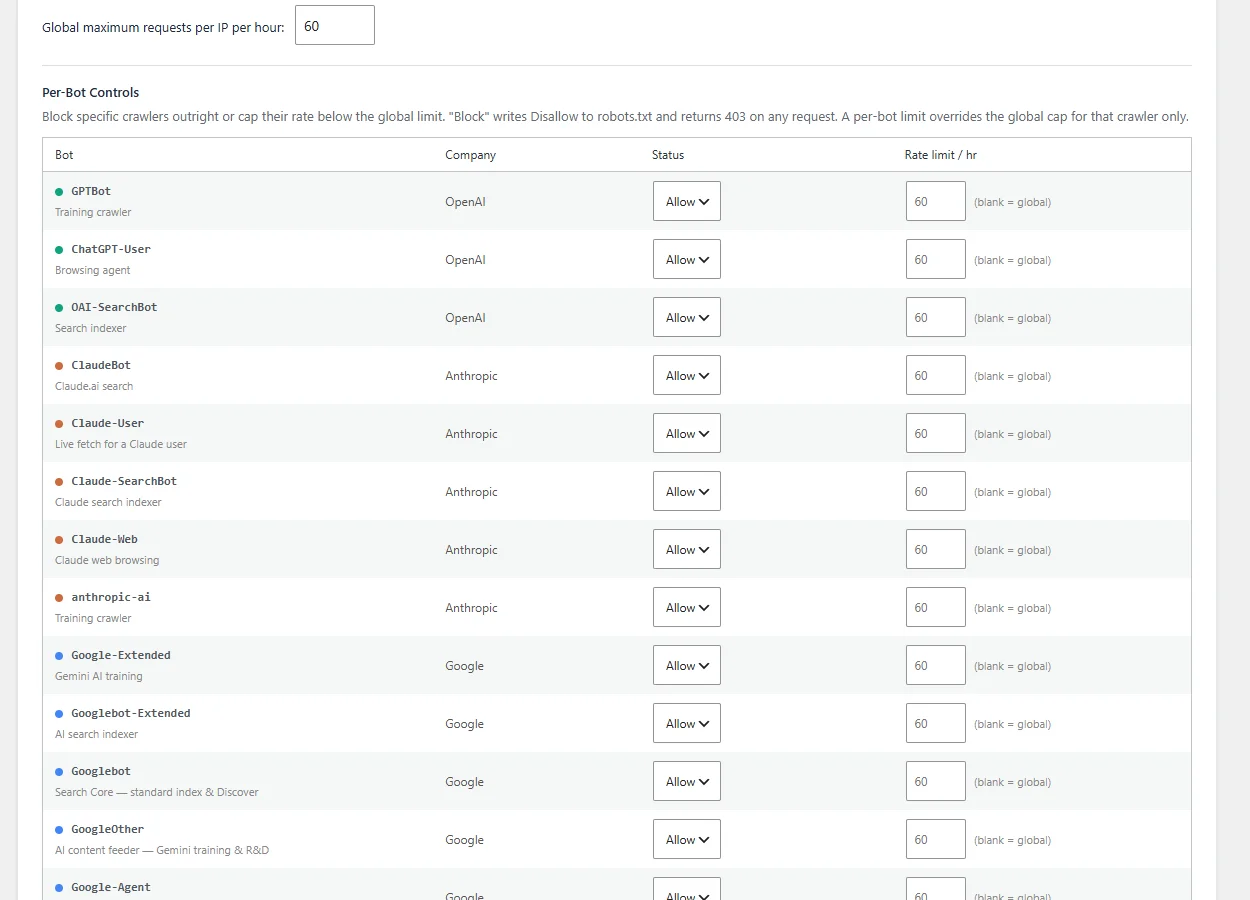Click 'Search Core — standard index & Discover' text
The height and width of the screenshot is (900, 1250).
pos(157,792)
